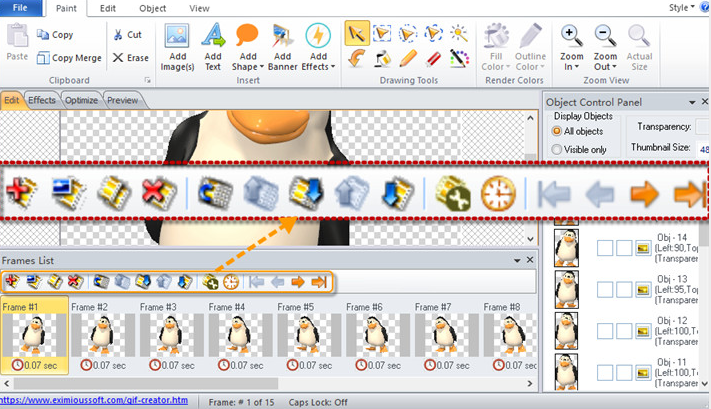This screenshot has height=409, width=711.
Task: Select the Visible only radio button
Action: click(558, 149)
